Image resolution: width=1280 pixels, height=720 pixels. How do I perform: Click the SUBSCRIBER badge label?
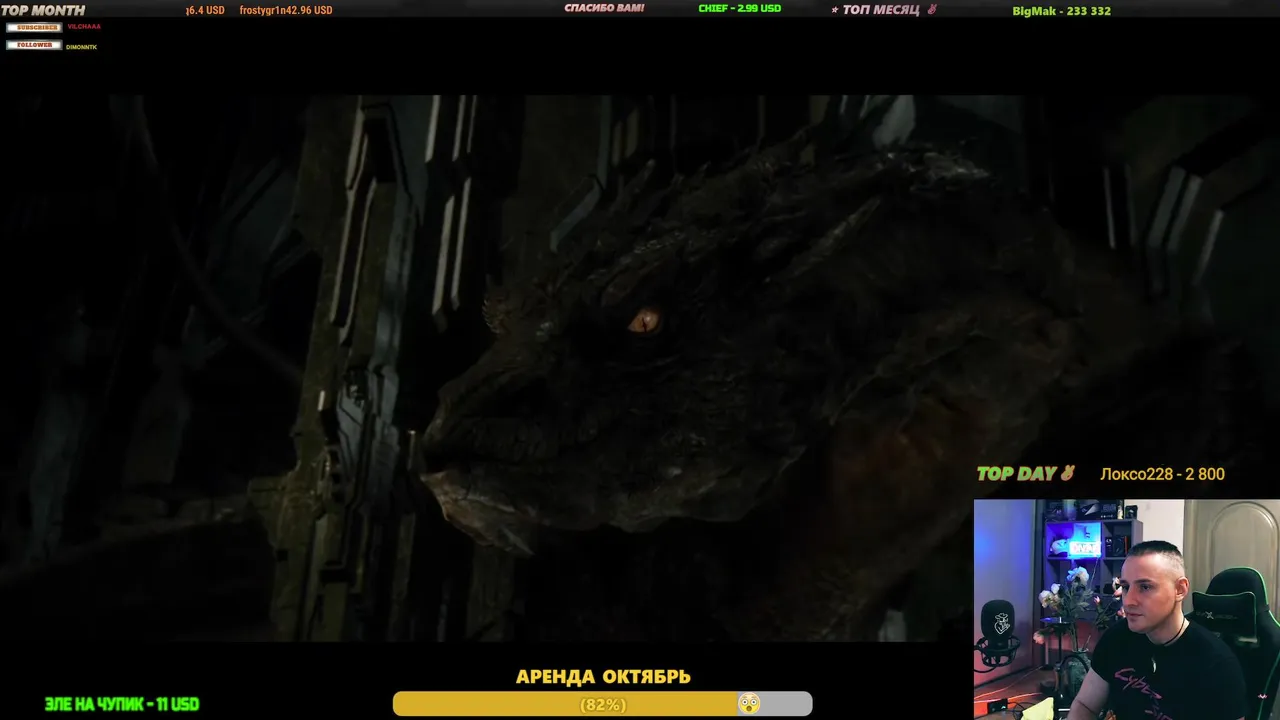(34, 27)
